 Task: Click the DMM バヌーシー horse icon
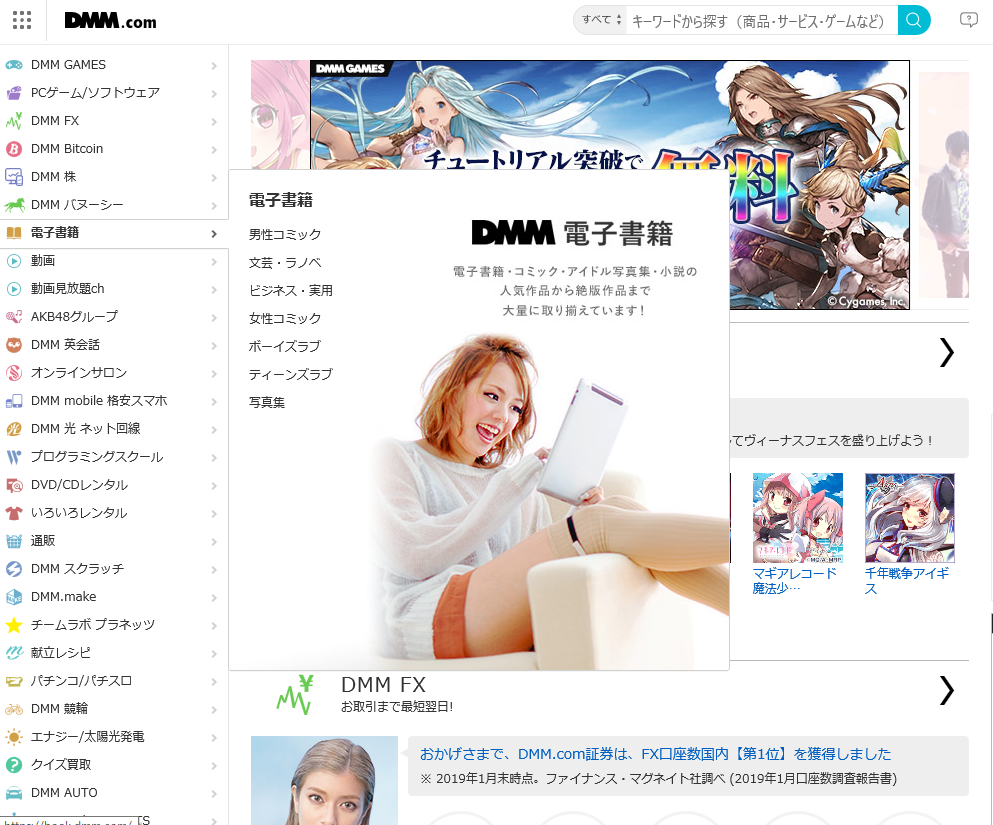click(14, 205)
